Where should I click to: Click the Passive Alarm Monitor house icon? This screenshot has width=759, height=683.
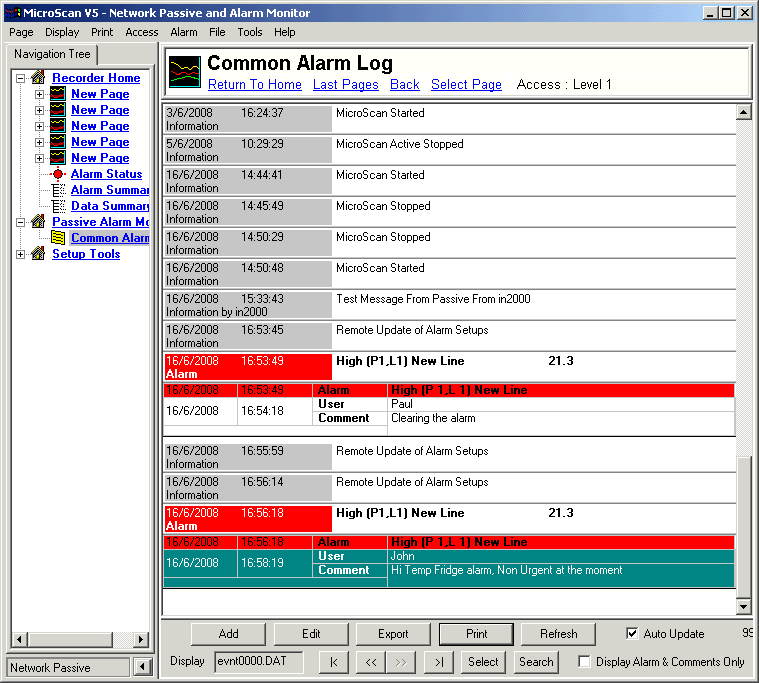click(x=38, y=221)
